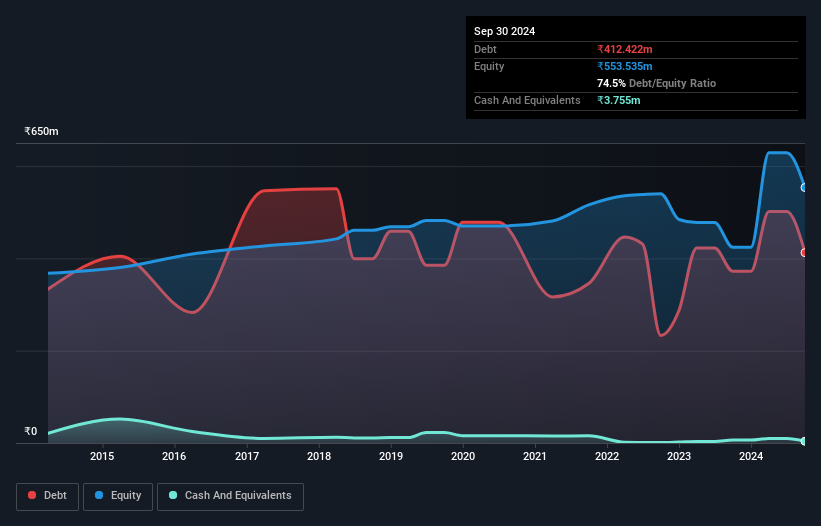Click the ₹553.535m equity value
Viewport: 821px width, 526px height.
625,66
